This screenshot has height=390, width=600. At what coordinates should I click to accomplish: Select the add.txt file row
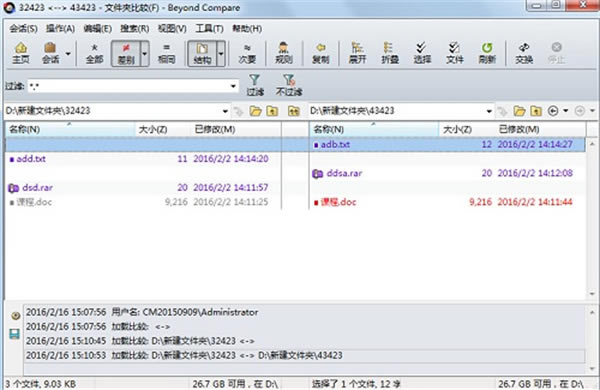143,159
